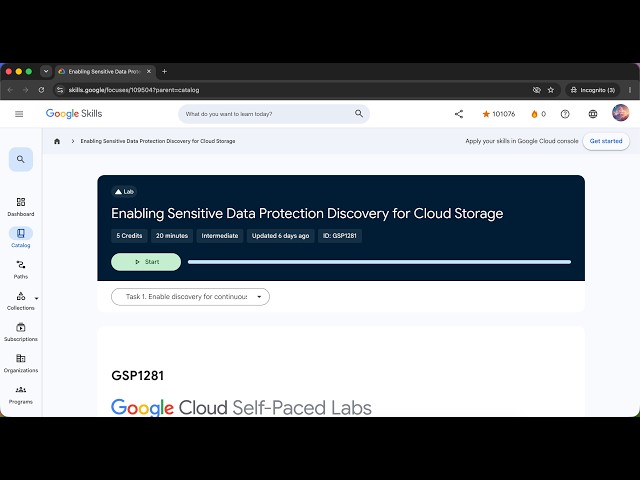Click the home breadcrumb icon
The width and height of the screenshot is (640, 480).
coord(57,141)
